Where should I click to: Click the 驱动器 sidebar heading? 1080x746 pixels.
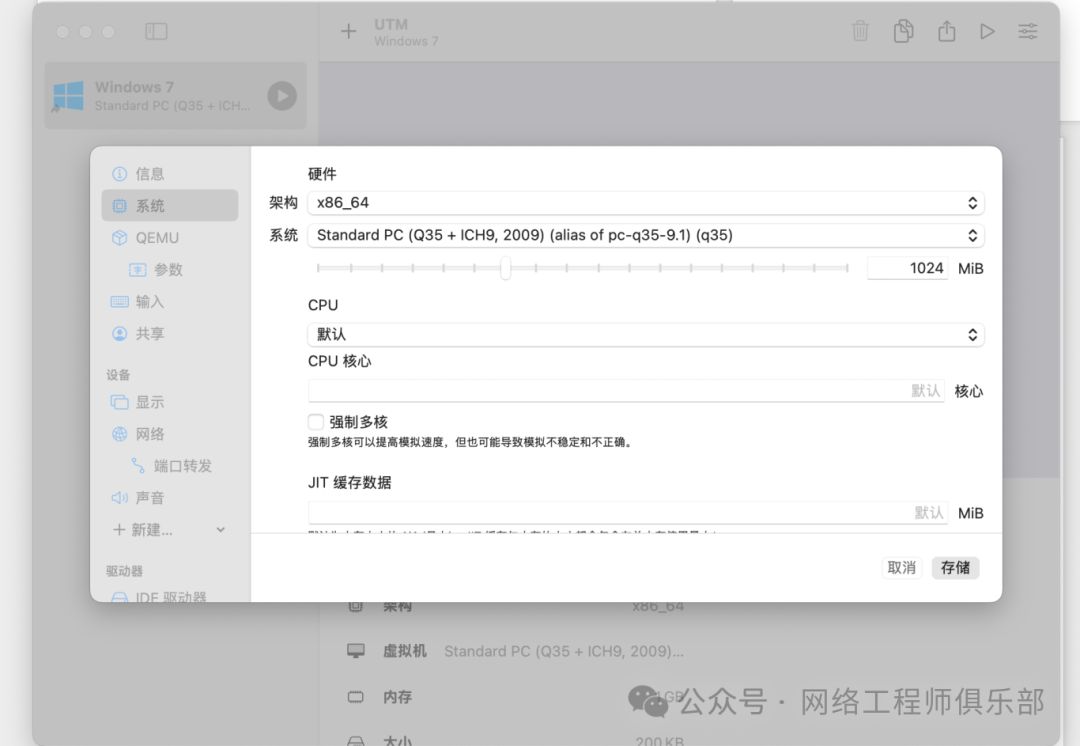[124, 571]
